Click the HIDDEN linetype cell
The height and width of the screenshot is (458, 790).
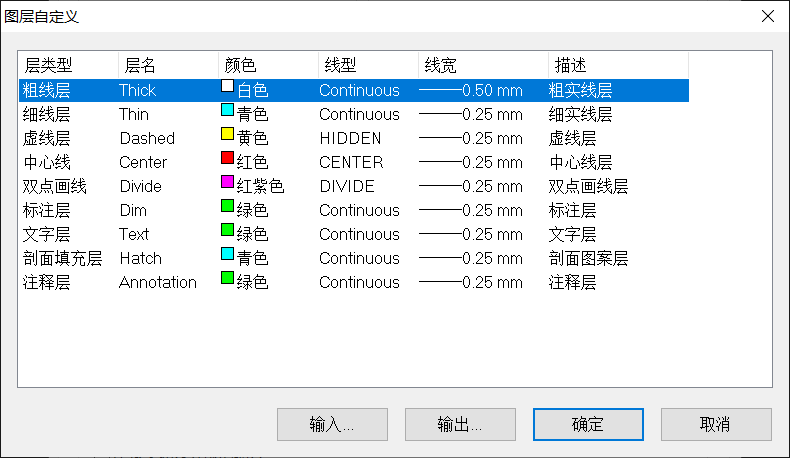coord(350,138)
